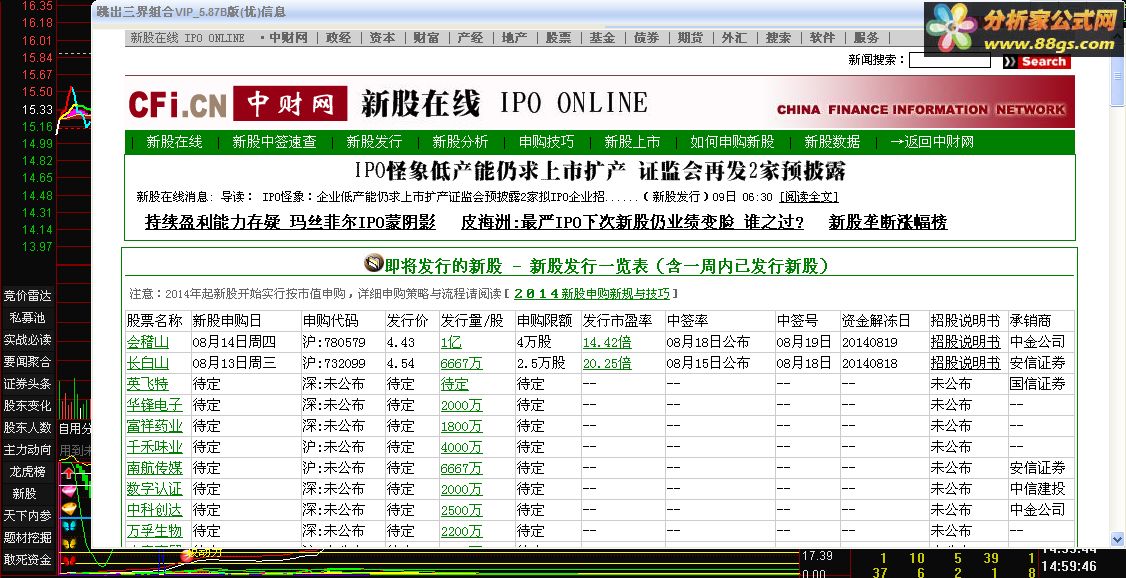
Task: Click →返回中财网 in the green navigation bar
Action: pos(931,142)
